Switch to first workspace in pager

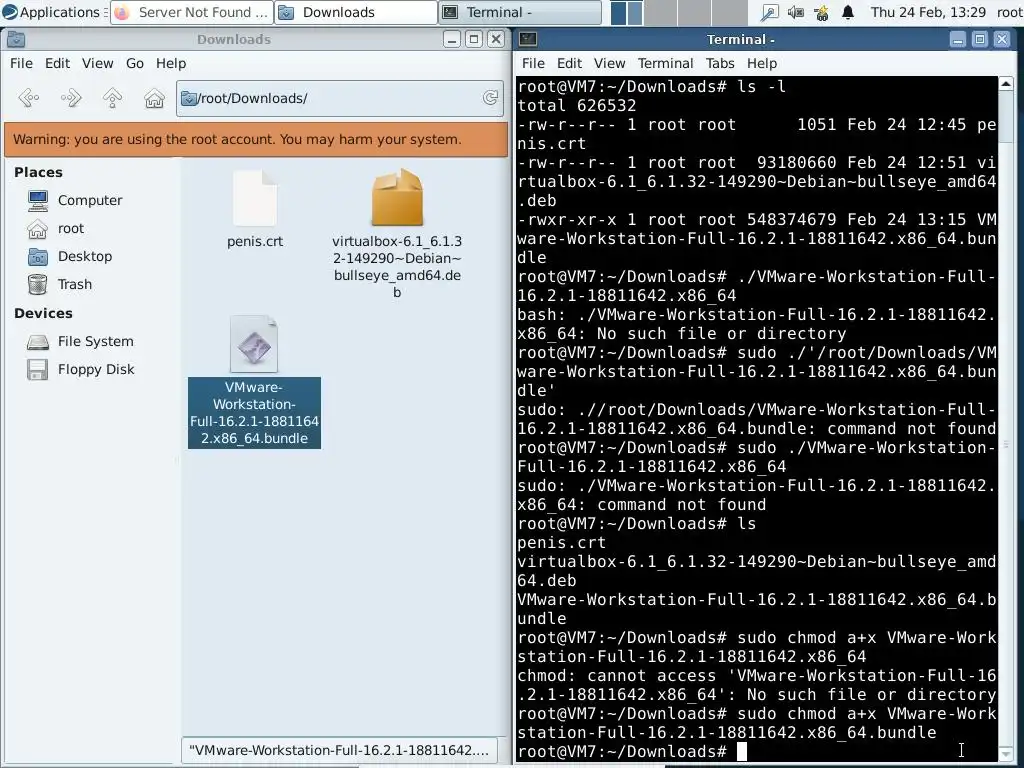[x=627, y=12]
